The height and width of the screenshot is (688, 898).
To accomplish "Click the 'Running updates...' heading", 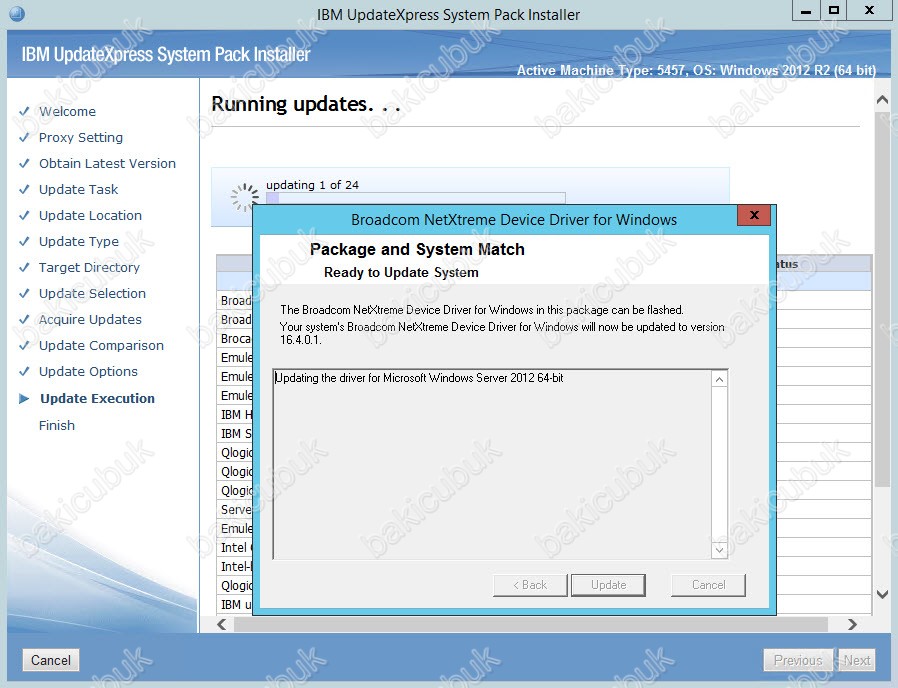I will tap(305, 104).
